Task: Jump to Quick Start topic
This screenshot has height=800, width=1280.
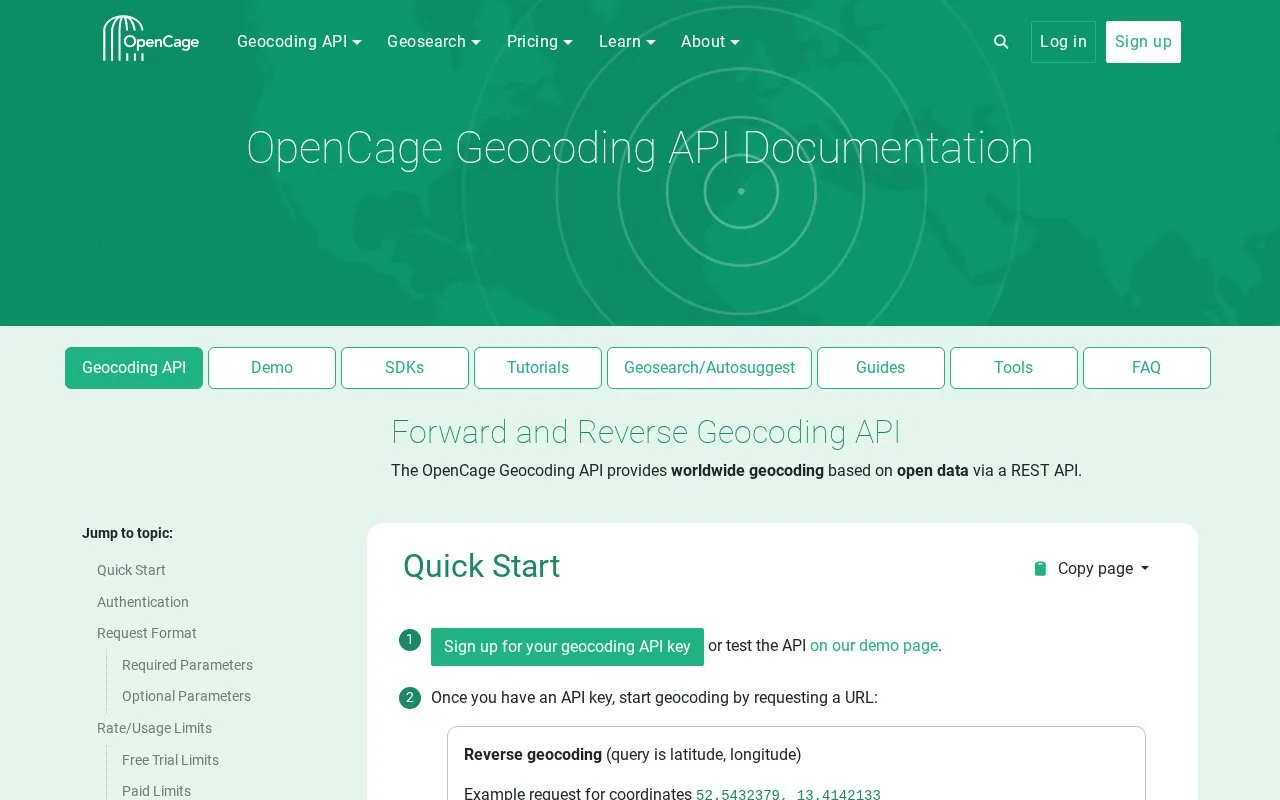Action: pyautogui.click(x=131, y=570)
